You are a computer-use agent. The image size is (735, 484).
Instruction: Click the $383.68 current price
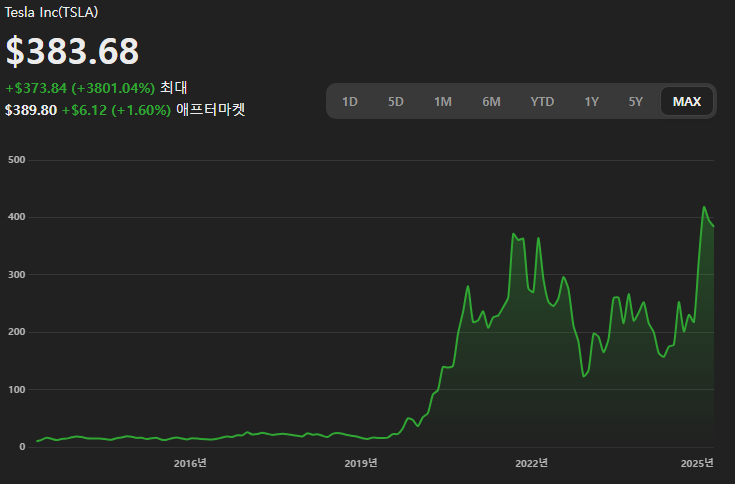pos(72,51)
